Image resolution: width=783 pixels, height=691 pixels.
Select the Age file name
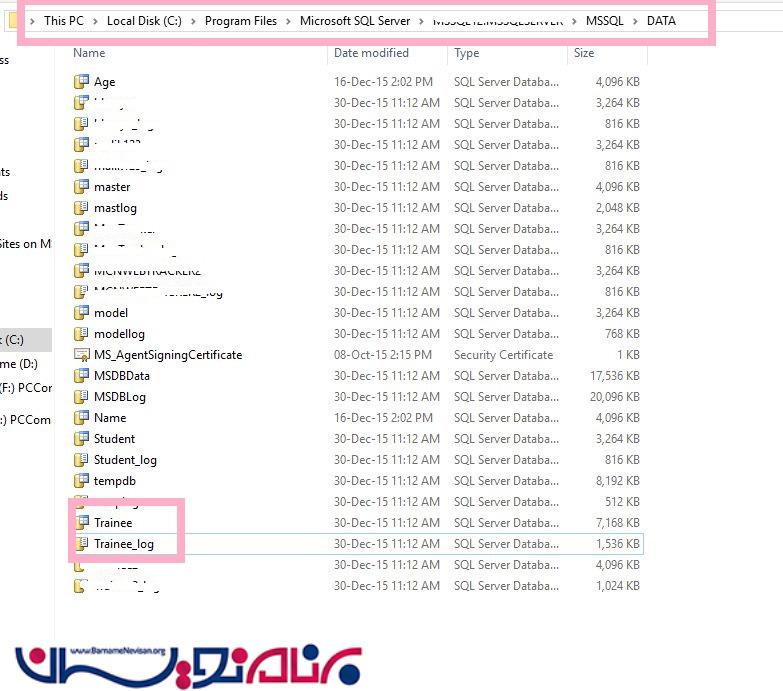coord(104,82)
